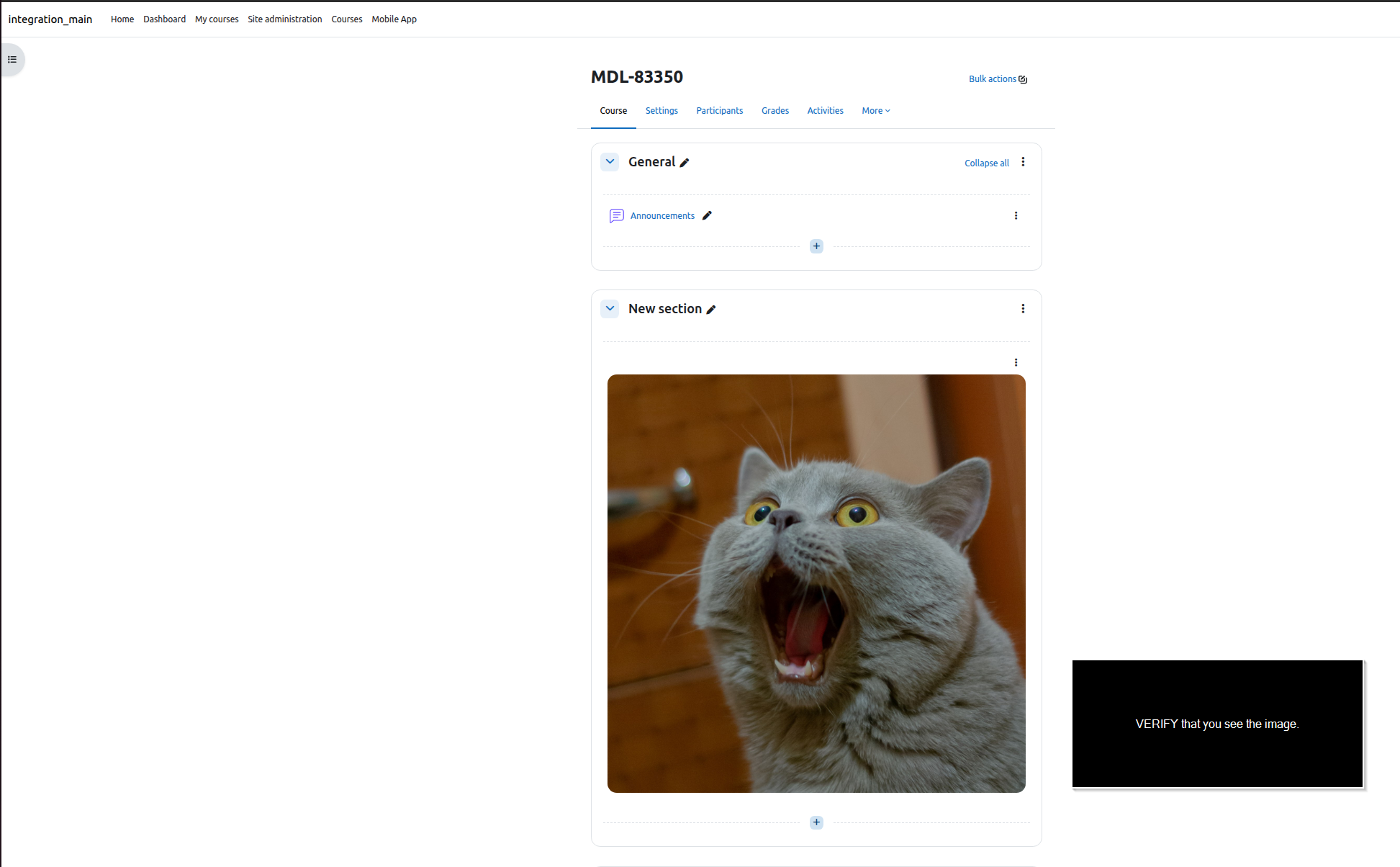Go to Home in top navigation
Viewport: 1400px width, 867px height.
tap(122, 19)
